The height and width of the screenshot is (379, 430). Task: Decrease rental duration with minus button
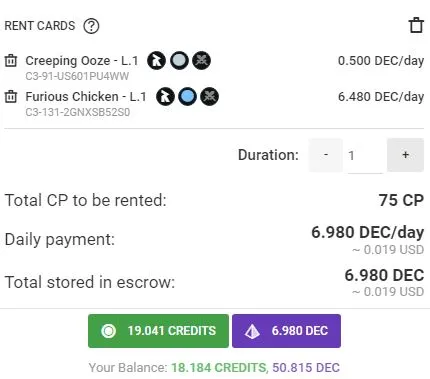pyautogui.click(x=326, y=155)
